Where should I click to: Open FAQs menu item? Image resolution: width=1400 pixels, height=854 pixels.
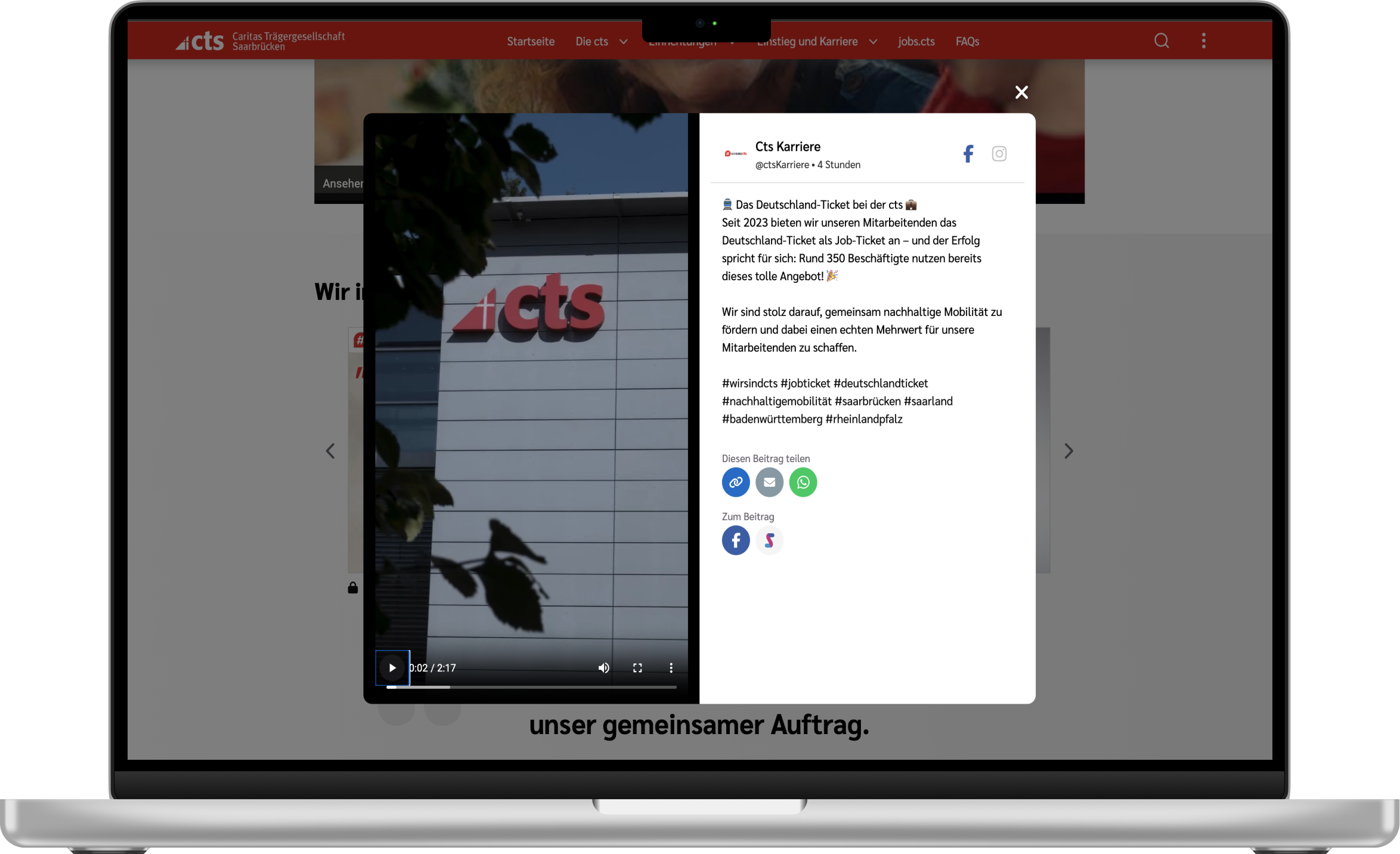click(x=967, y=41)
